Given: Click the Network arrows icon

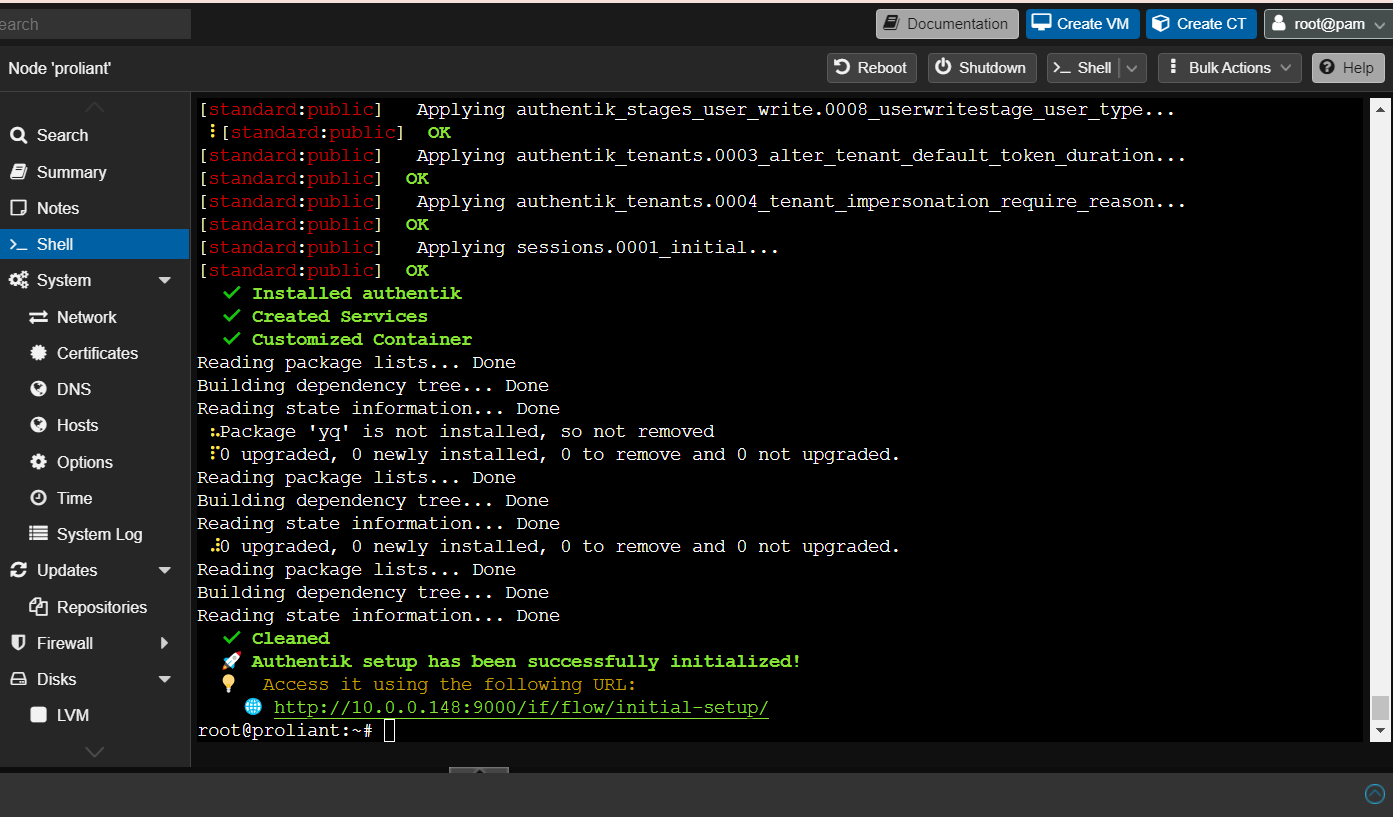Looking at the screenshot, I should pos(38,317).
